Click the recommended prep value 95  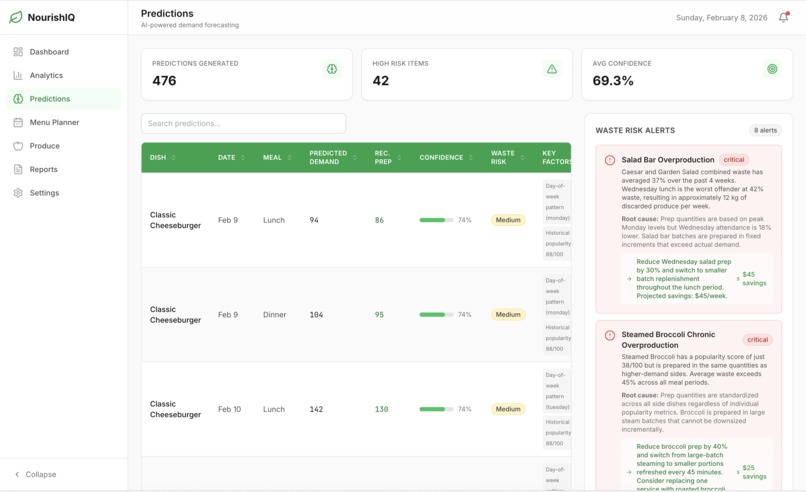(379, 315)
